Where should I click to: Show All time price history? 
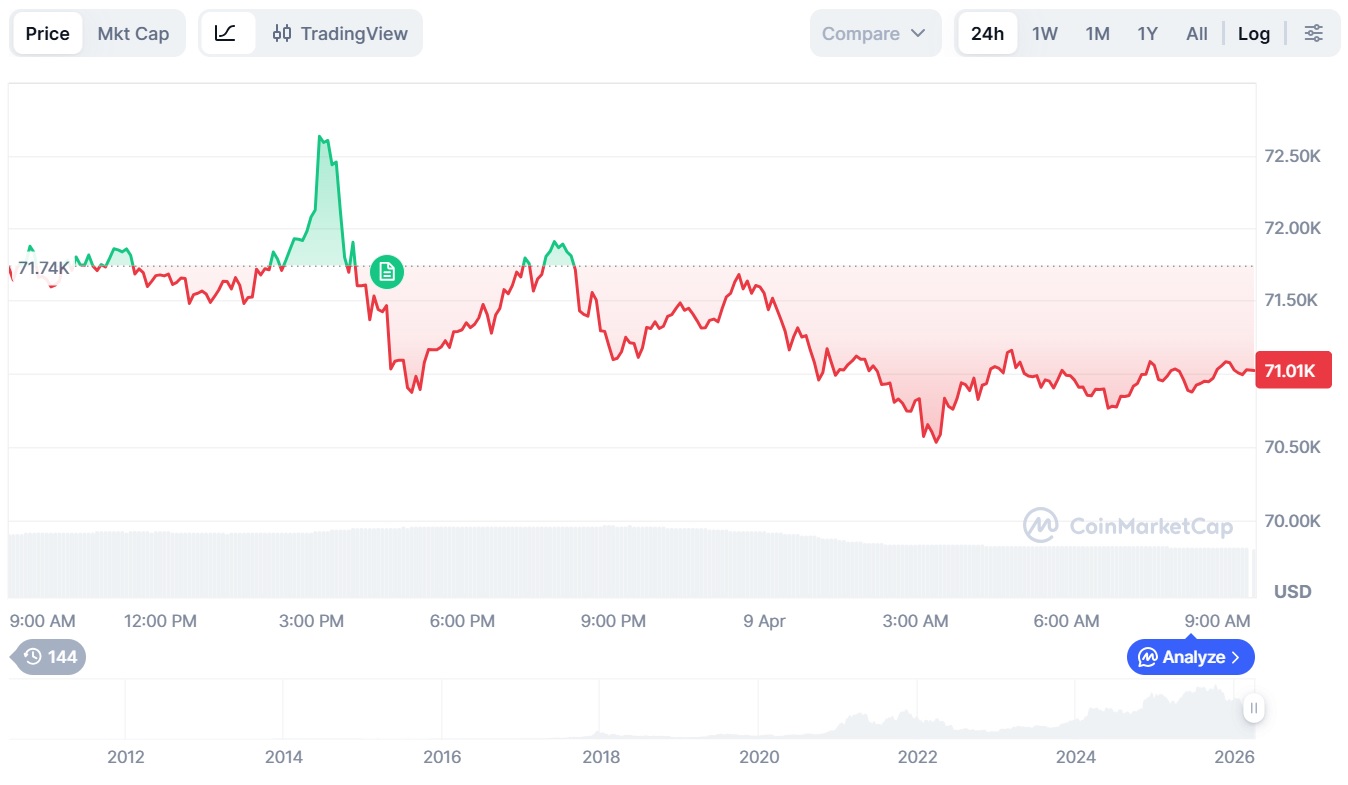[x=1197, y=33]
